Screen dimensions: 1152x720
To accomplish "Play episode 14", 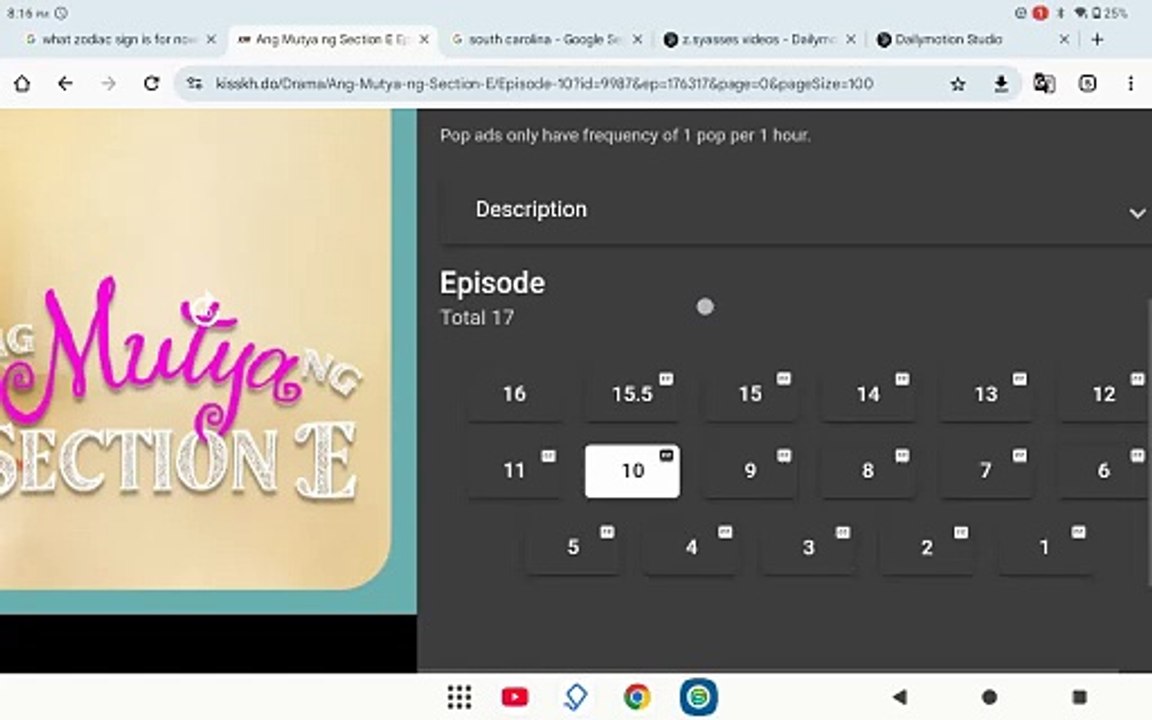I will 868,394.
